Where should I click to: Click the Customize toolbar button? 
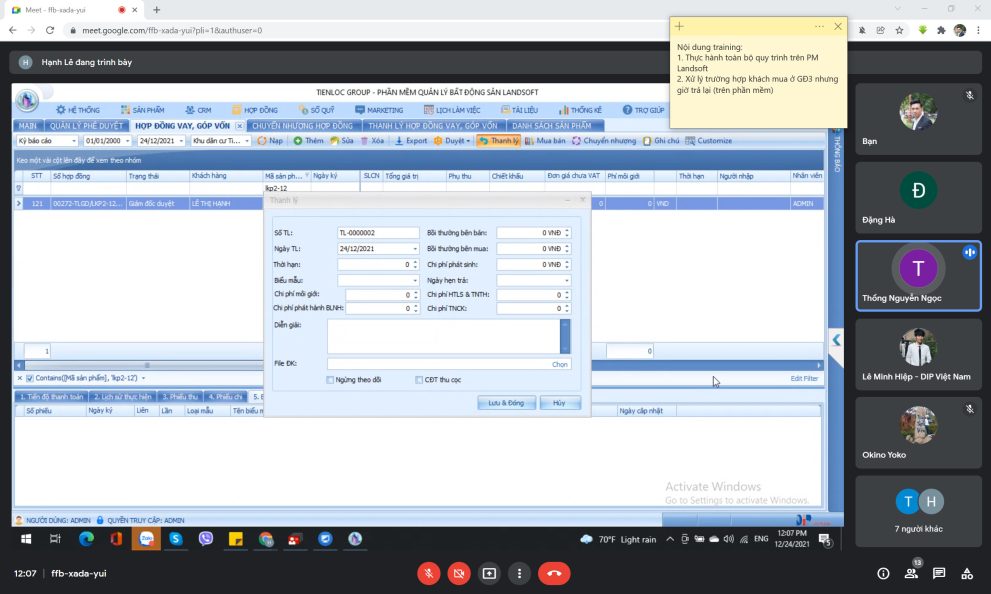[x=708, y=140]
